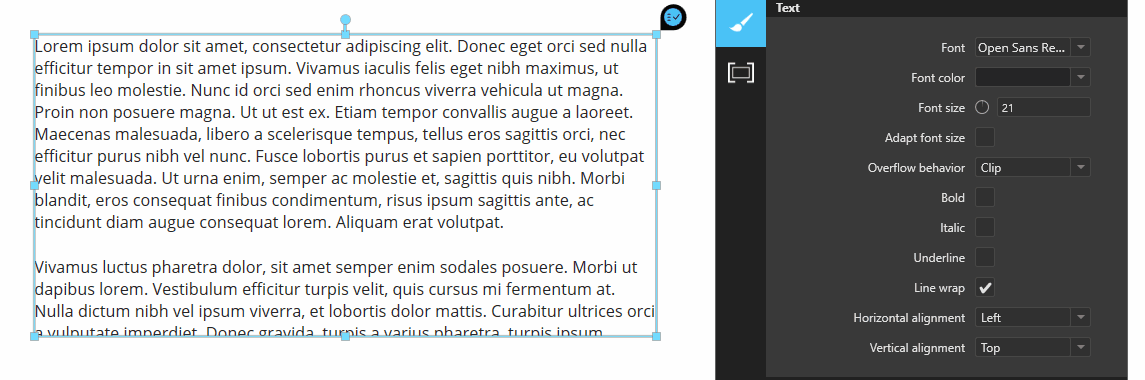Open the layout frame tab icon
Image resolution: width=1145 pixels, height=380 pixels.
(740, 73)
